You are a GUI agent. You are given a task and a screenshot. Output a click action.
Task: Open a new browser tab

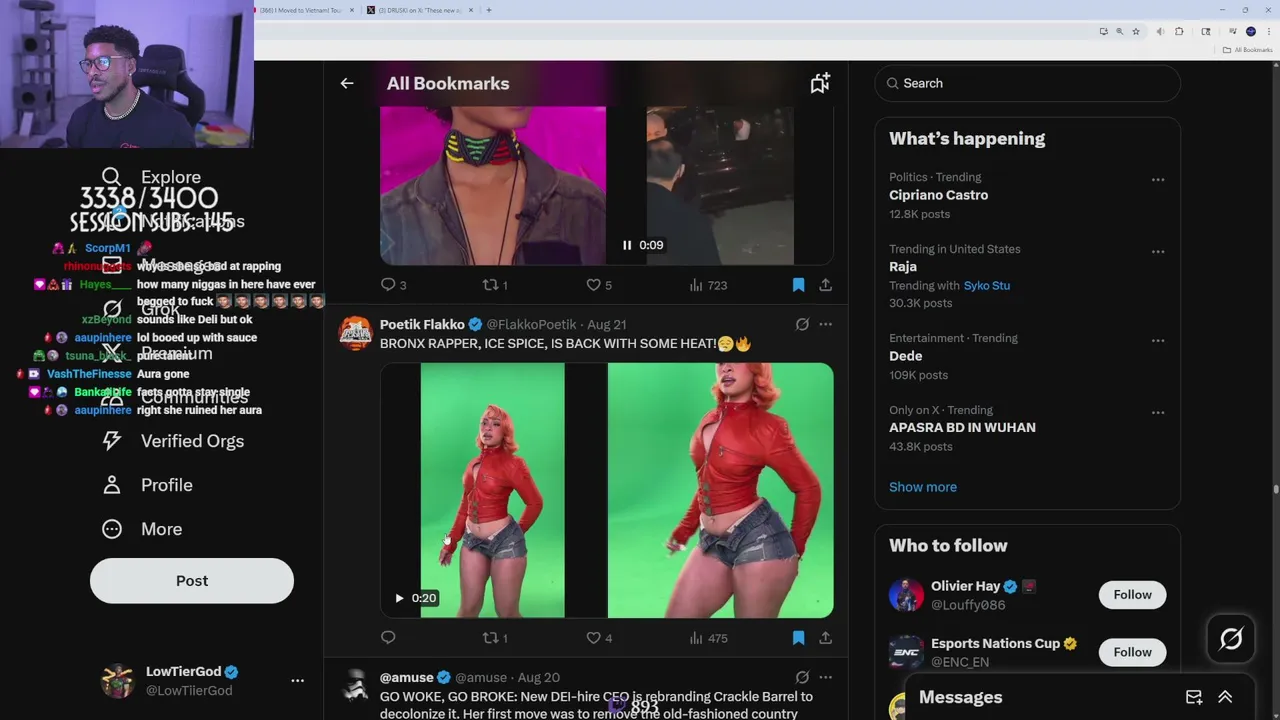click(x=489, y=10)
